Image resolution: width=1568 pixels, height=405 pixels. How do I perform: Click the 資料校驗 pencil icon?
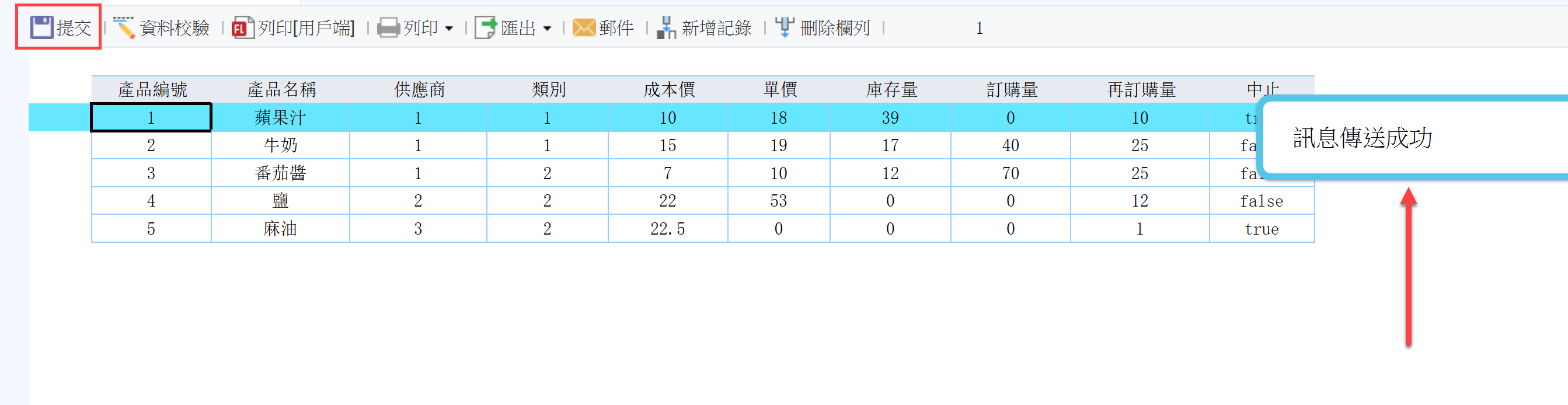pyautogui.click(x=124, y=27)
